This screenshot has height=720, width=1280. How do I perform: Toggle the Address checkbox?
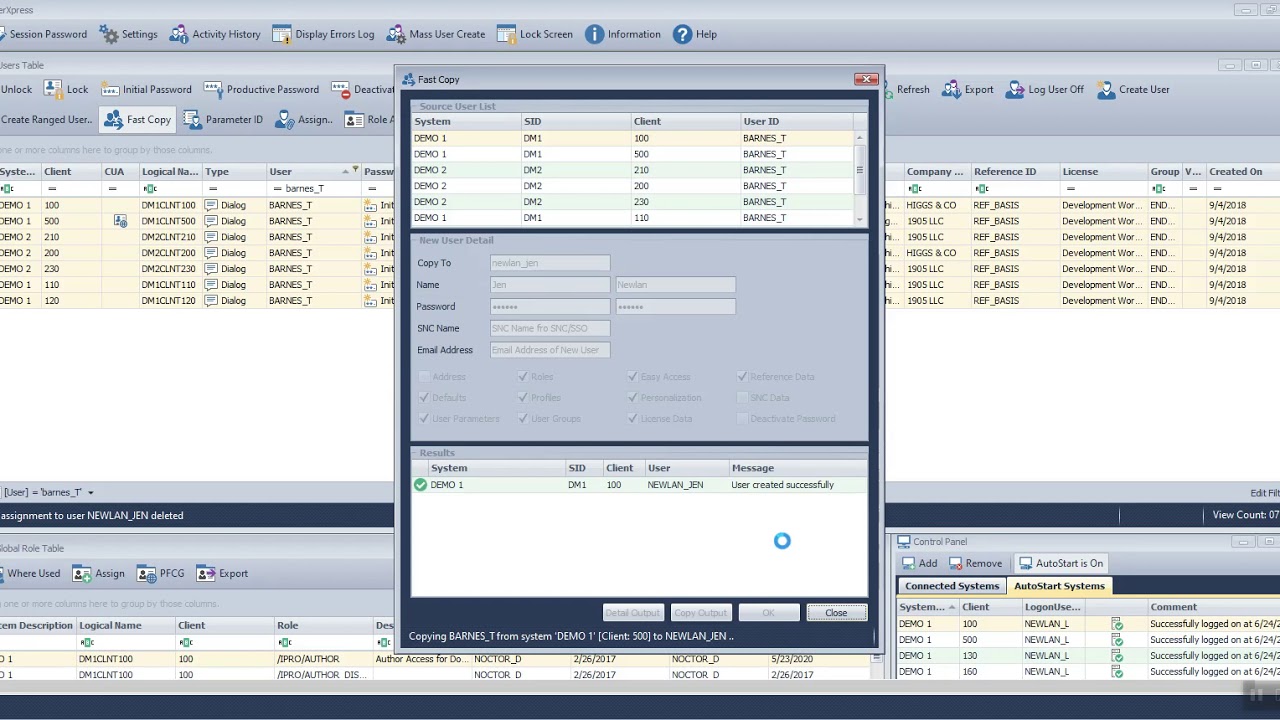(424, 377)
